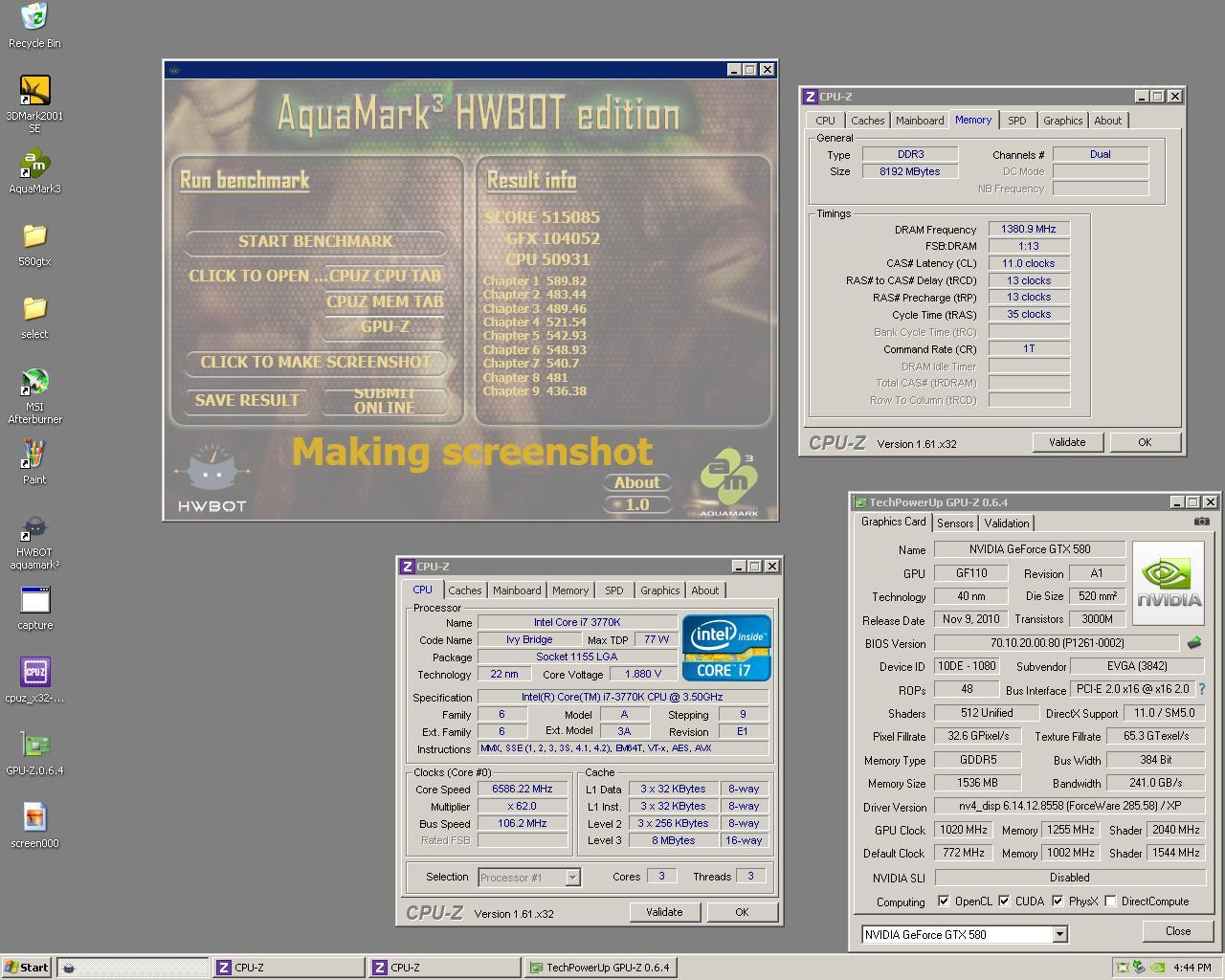Viewport: 1225px width, 980px height.
Task: Click CPUZ CPU TAB button in AquaMark
Action: pos(386,277)
